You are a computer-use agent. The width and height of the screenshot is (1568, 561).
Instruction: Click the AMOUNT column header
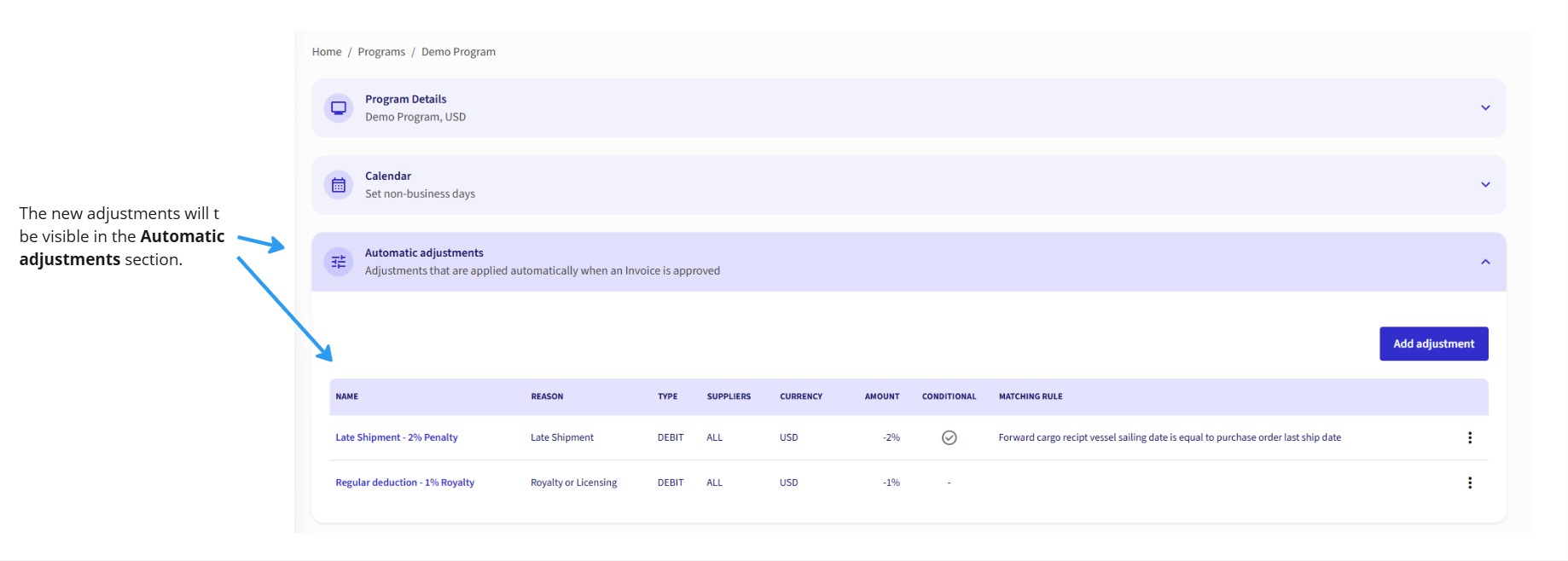point(882,396)
